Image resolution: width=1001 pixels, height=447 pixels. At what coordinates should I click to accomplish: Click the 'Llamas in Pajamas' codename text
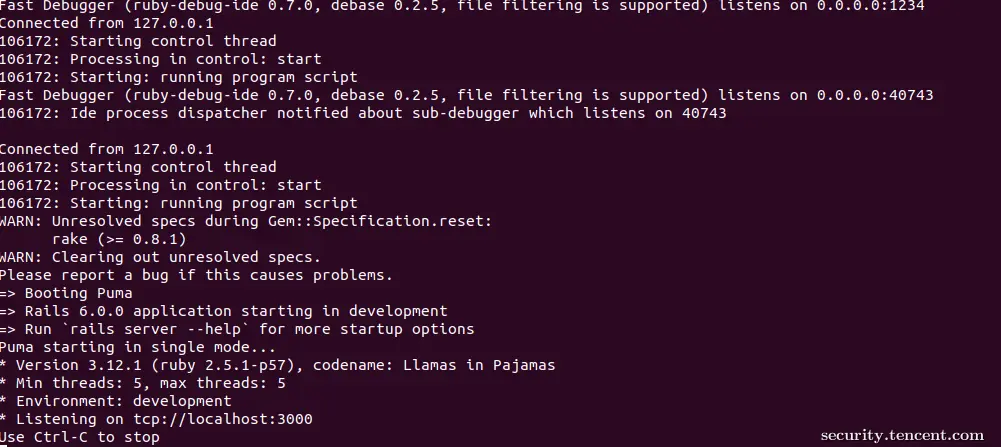479,365
